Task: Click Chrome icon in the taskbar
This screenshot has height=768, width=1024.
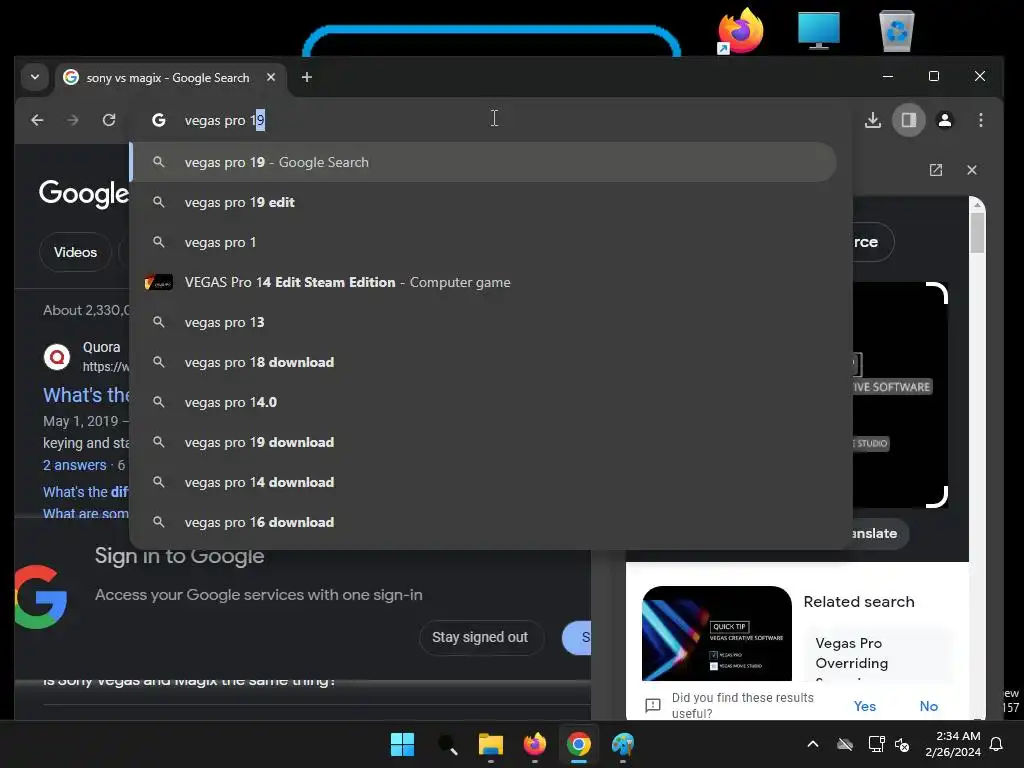Action: tap(579, 744)
